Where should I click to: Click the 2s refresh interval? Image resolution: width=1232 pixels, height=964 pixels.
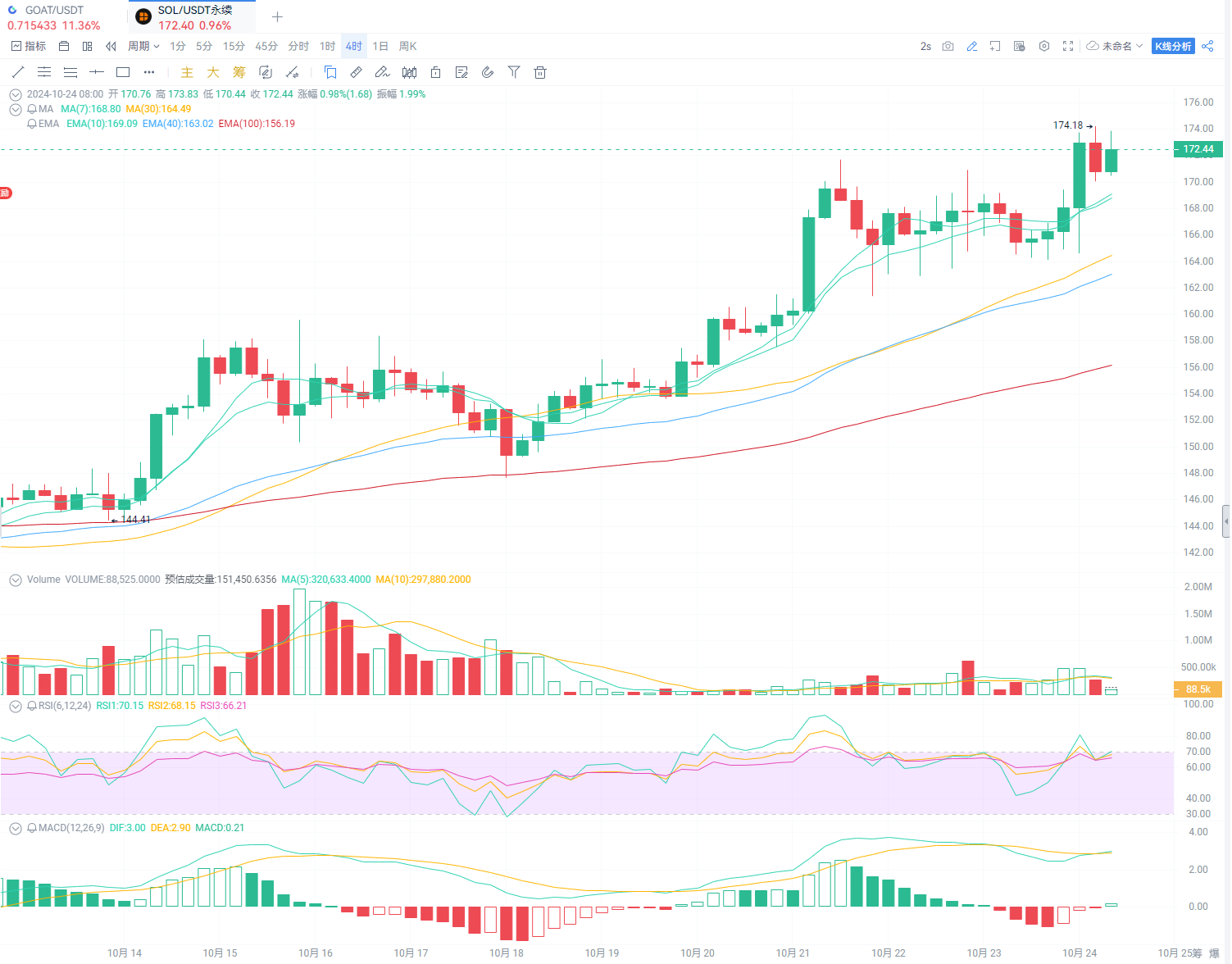[925, 46]
